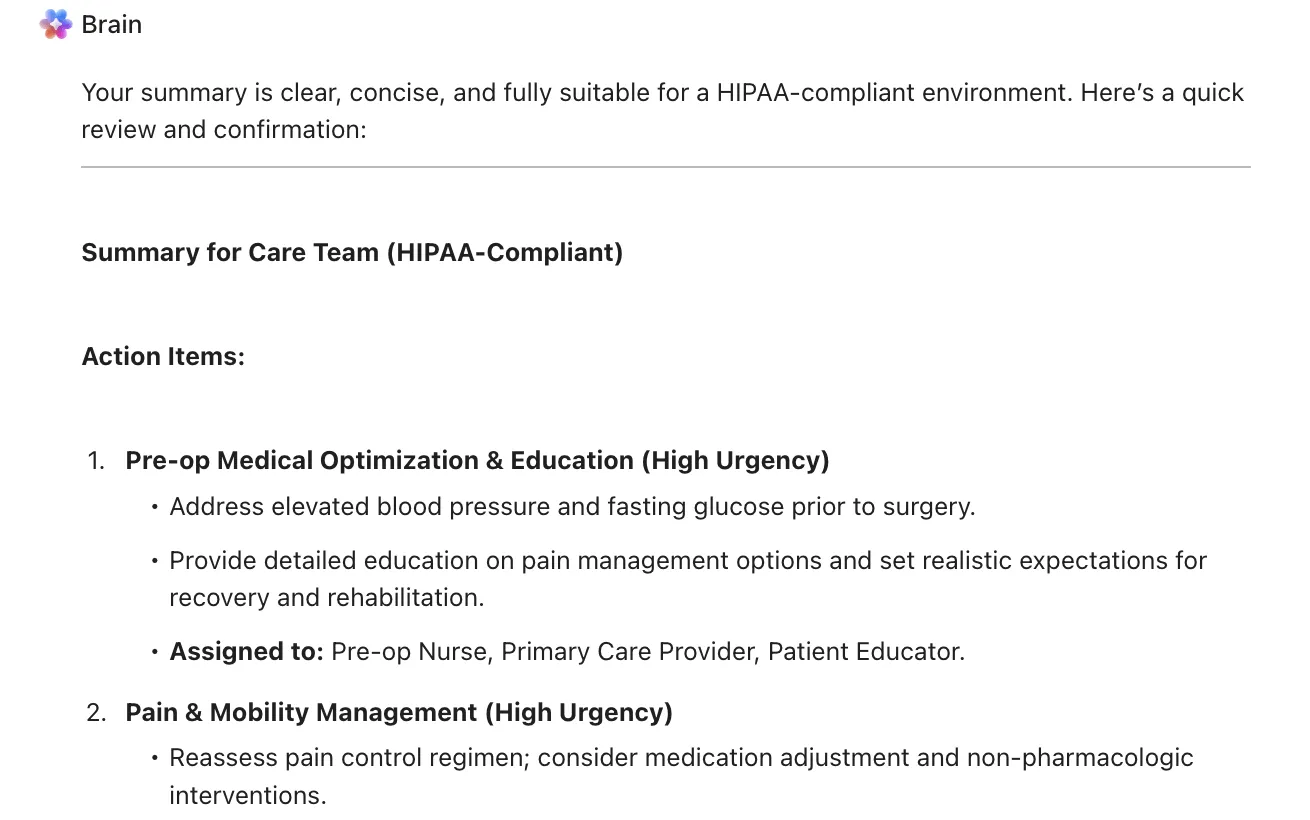This screenshot has height=820, width=1310.
Task: Click the 'Reassess pain control regimen' bullet
Action: pyautogui.click(x=681, y=776)
